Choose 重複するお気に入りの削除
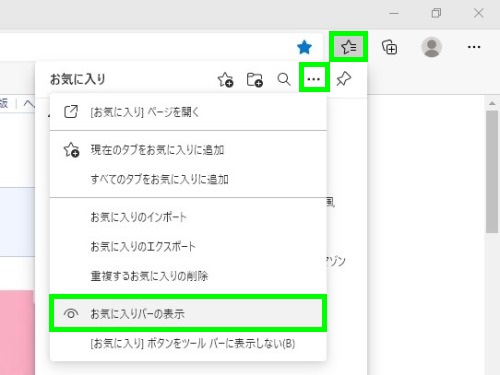500x375 pixels. pyautogui.click(x=188, y=276)
